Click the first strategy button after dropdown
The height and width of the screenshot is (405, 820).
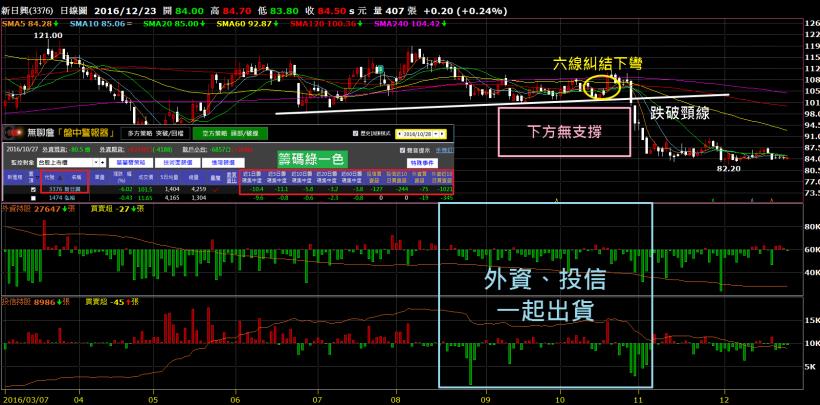pyautogui.click(x=131, y=163)
